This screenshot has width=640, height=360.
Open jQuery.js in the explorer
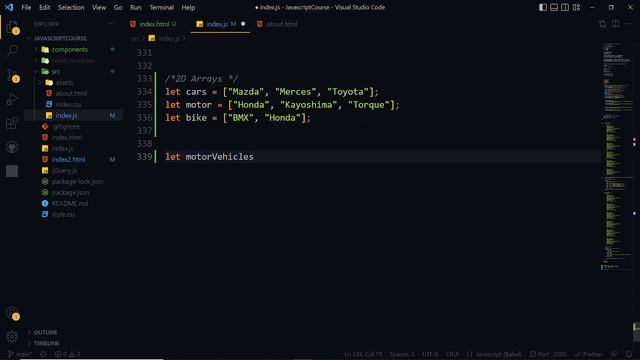click(x=64, y=171)
